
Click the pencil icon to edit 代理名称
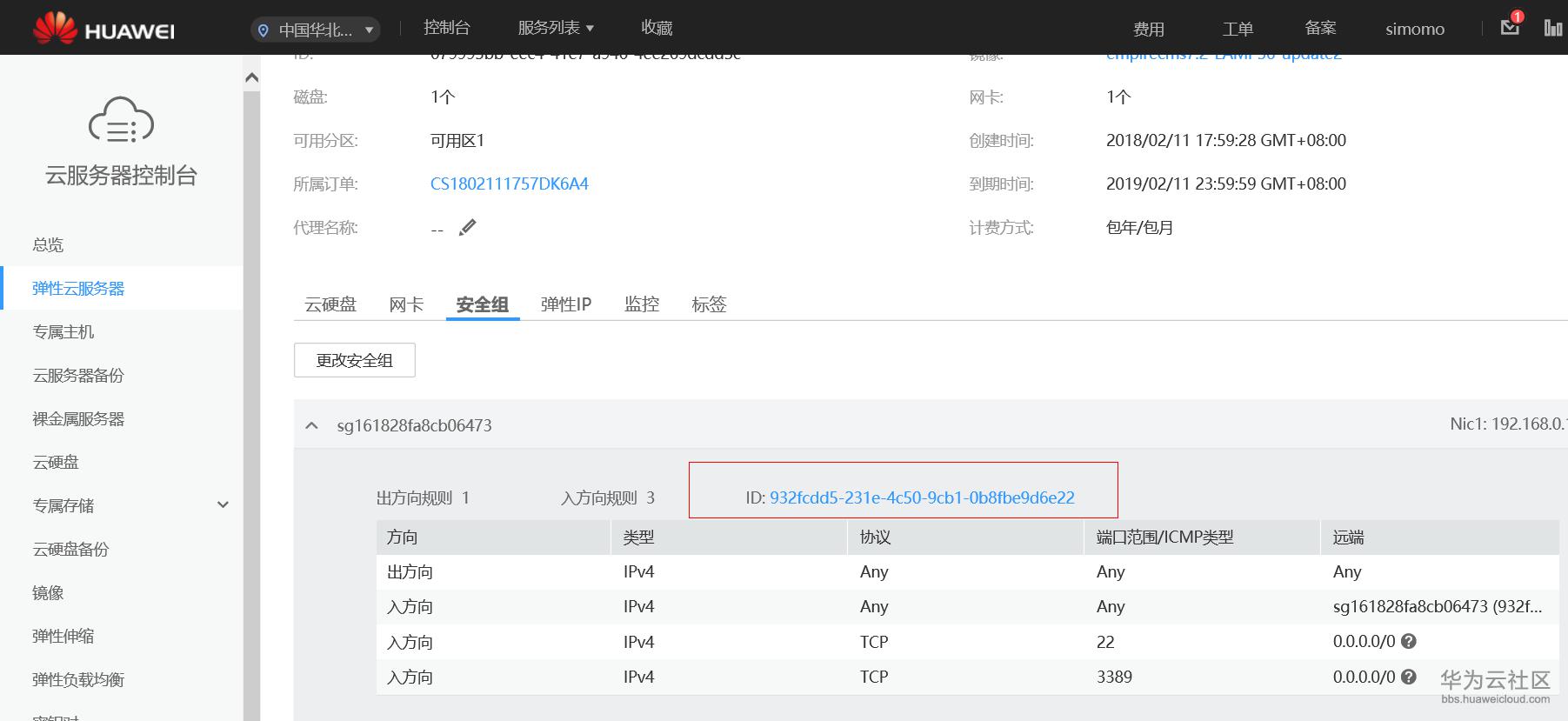click(468, 228)
